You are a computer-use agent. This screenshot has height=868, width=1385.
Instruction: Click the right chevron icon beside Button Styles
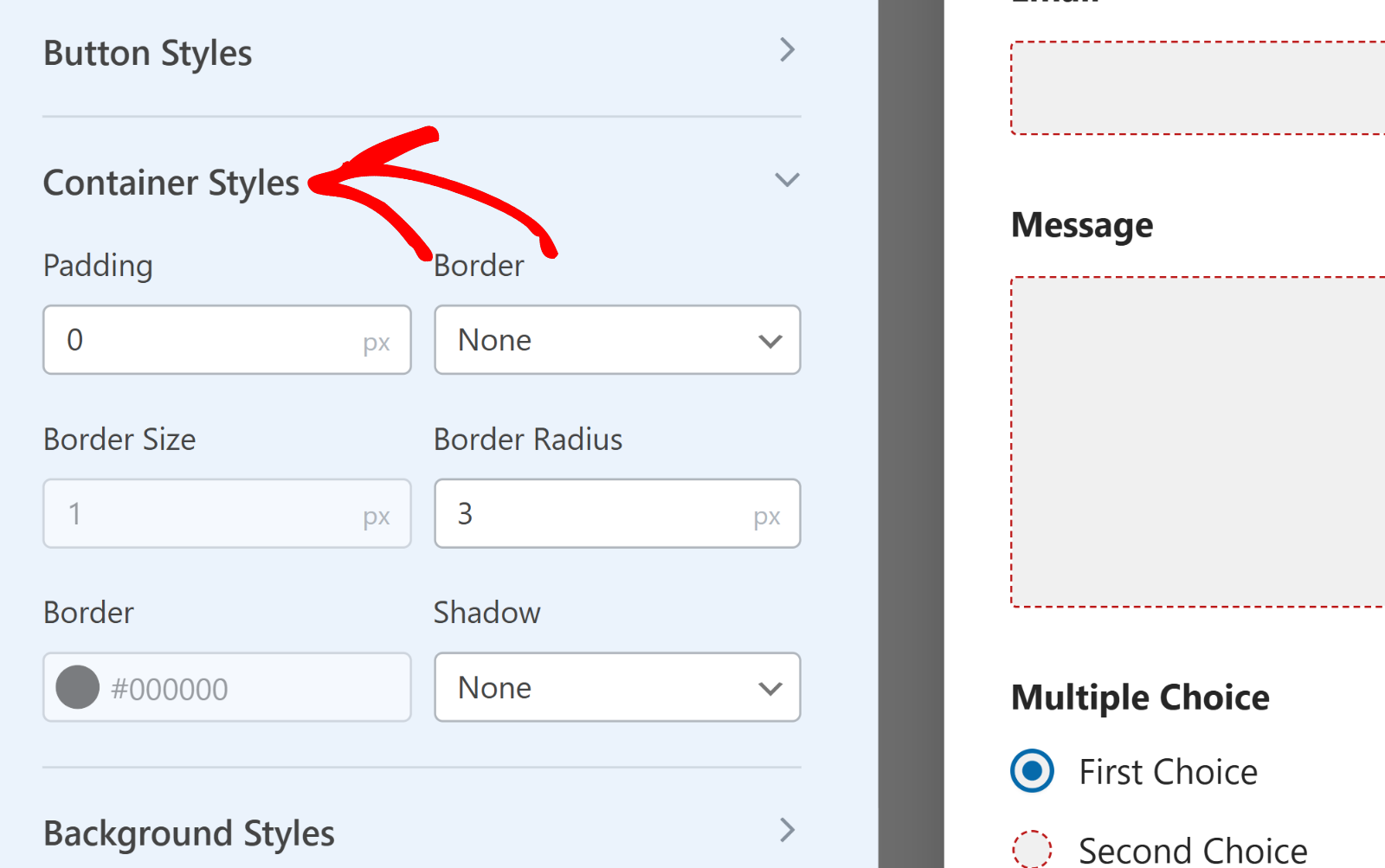tap(787, 51)
